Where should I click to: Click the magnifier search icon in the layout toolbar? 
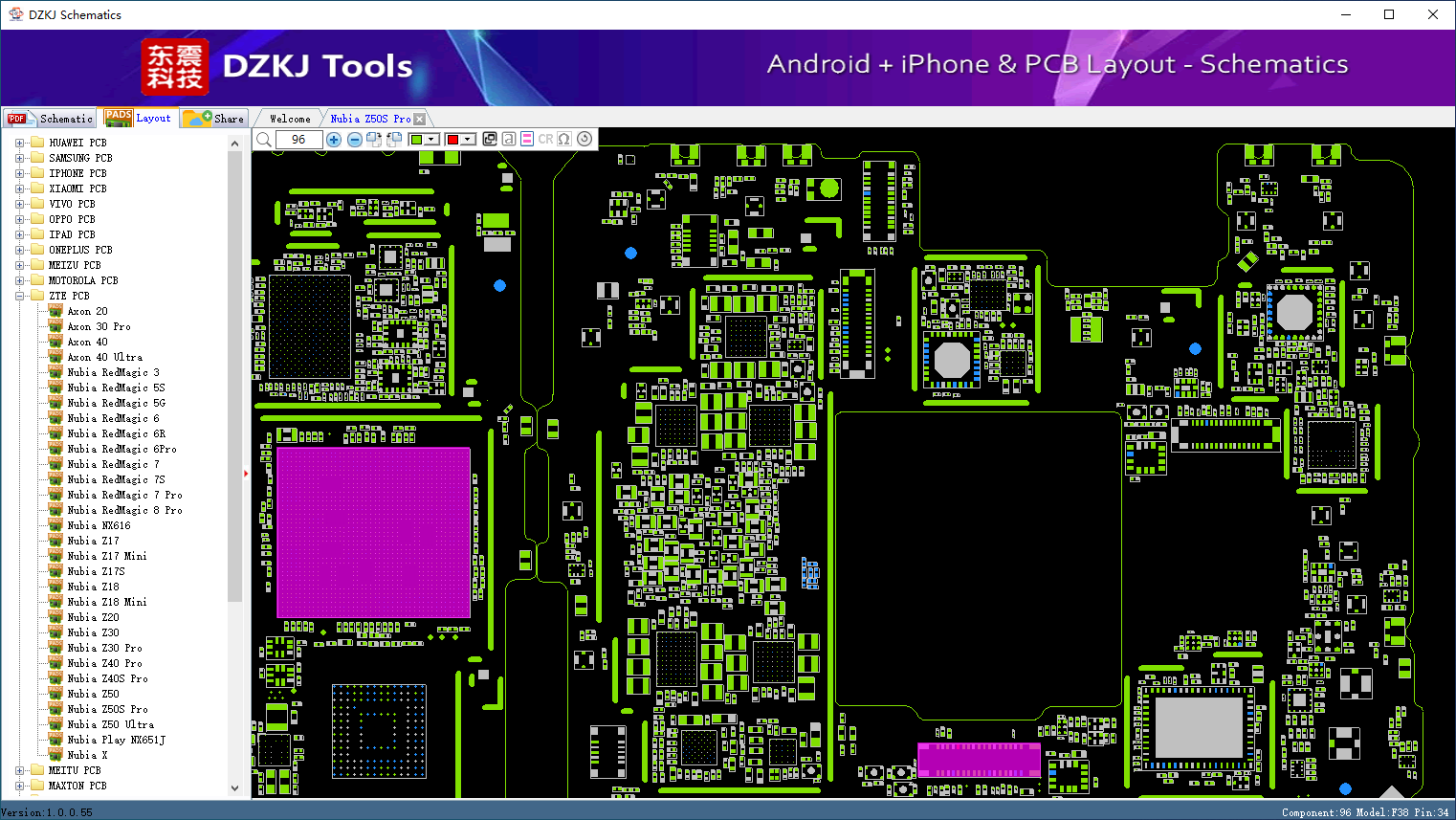tap(264, 140)
